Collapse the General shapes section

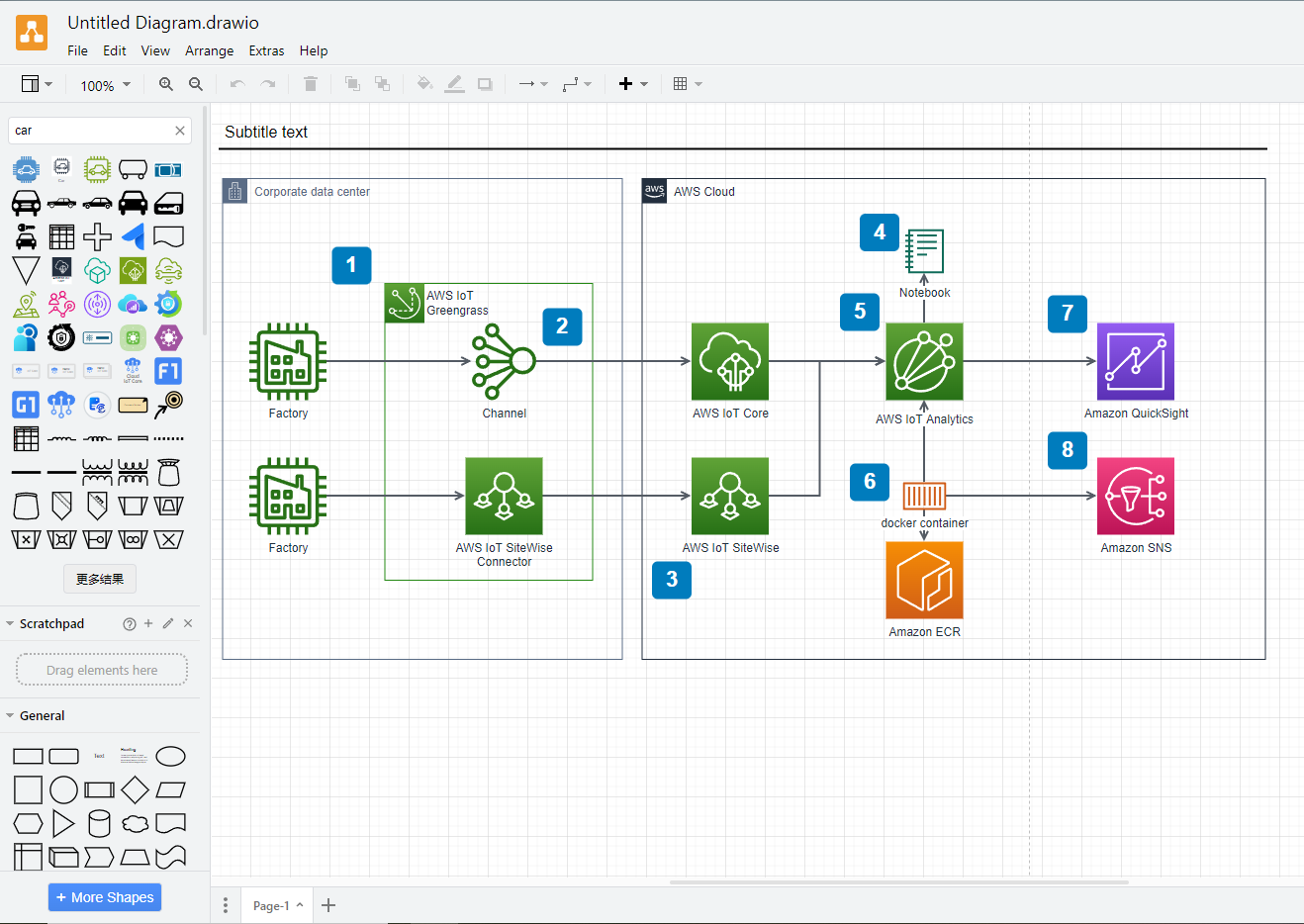coord(10,716)
